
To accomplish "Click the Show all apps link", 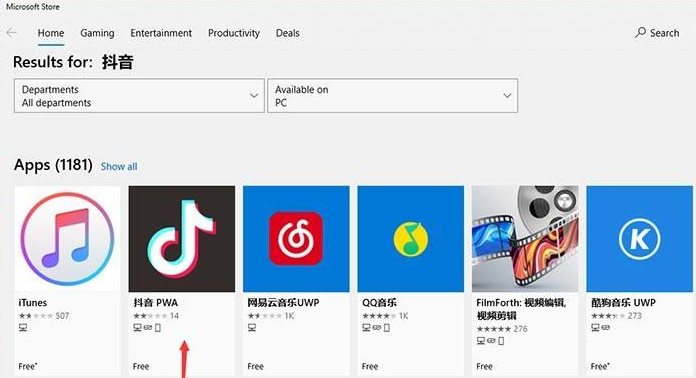I will 119,167.
